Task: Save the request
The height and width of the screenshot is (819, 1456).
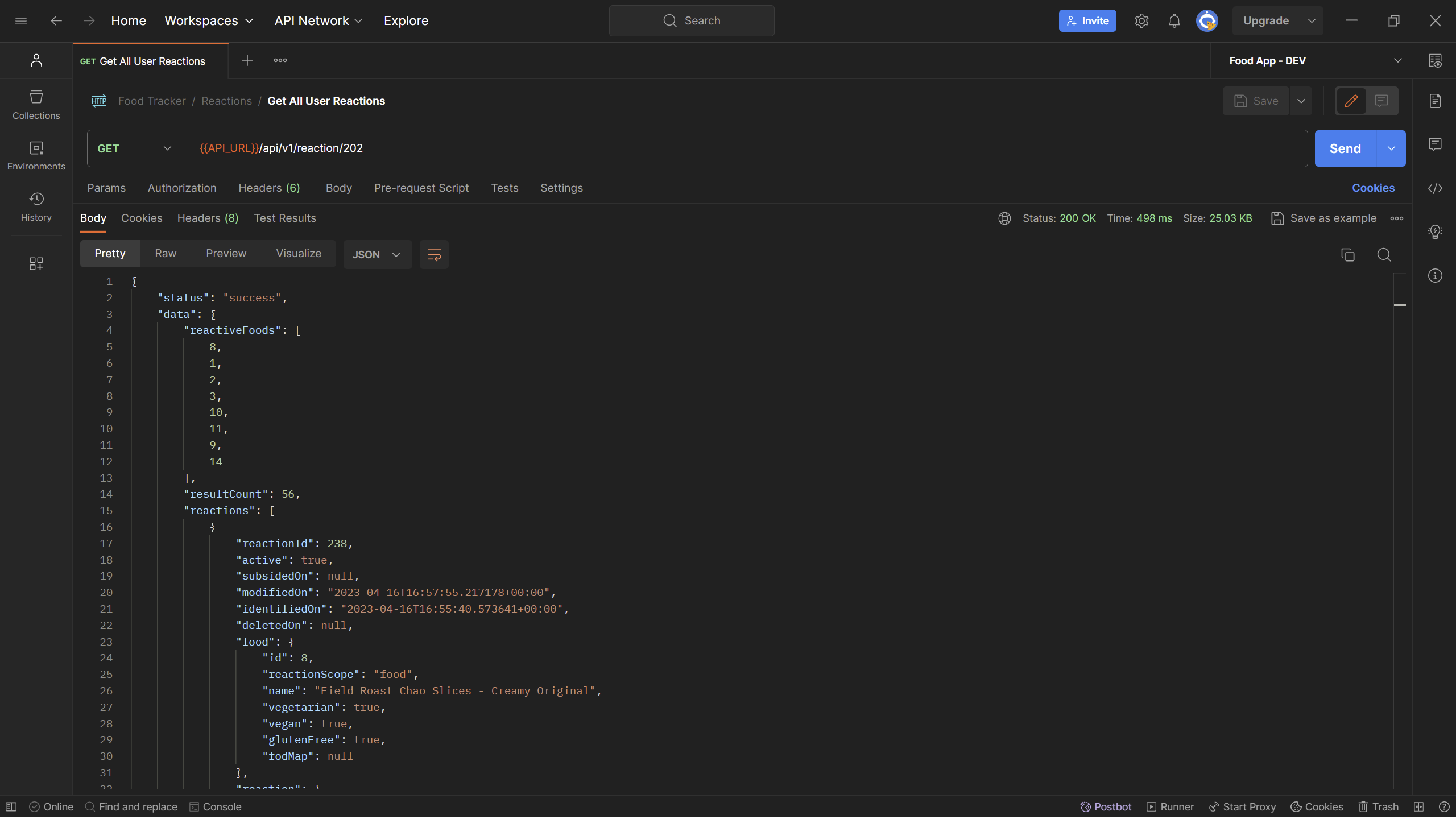Action: pos(1256,101)
